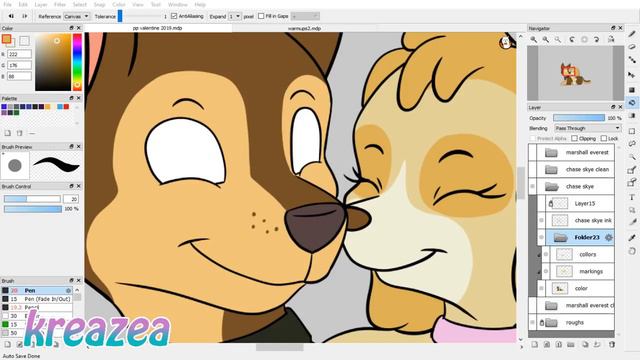The image size is (640, 360).
Task: Click the previous arrow button in the top toolbar
Action: pyautogui.click(x=11, y=16)
